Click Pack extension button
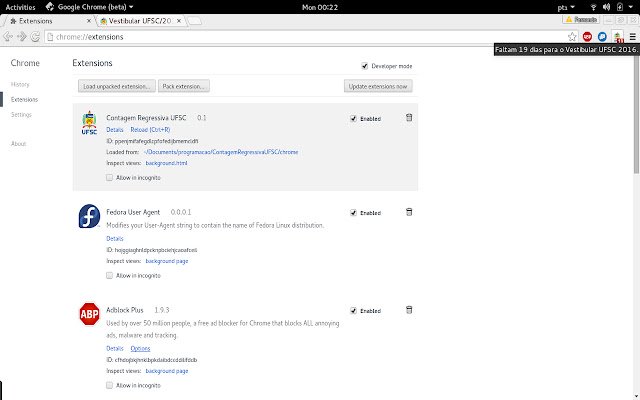The height and width of the screenshot is (400, 640). (x=184, y=86)
